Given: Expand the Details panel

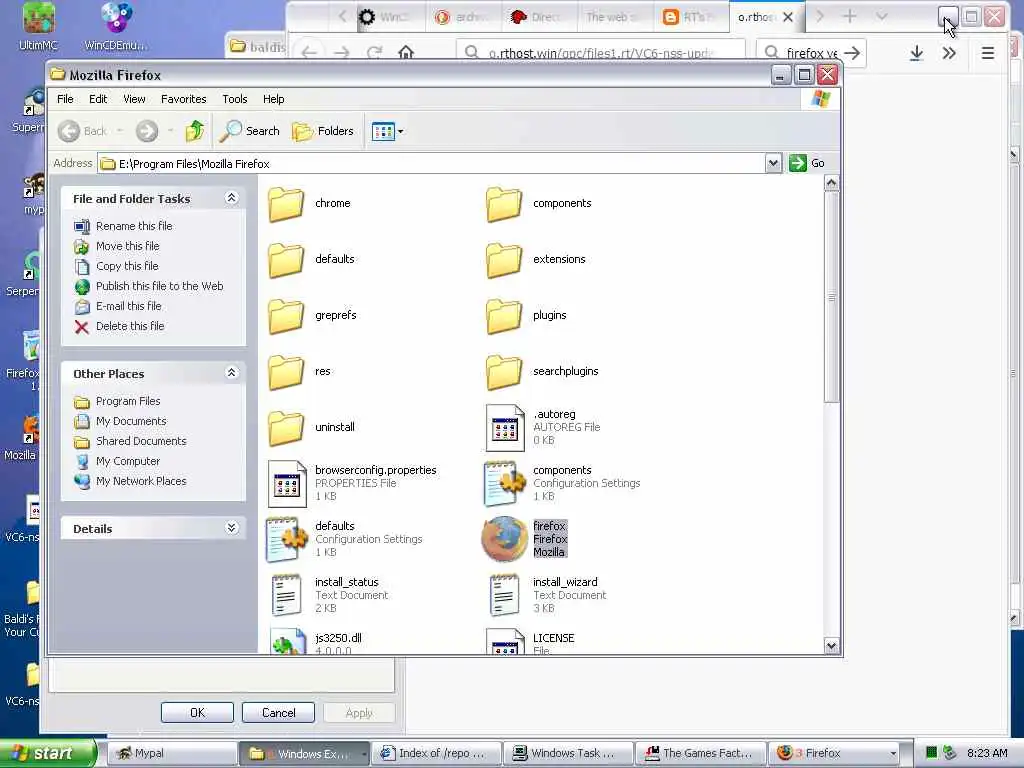Looking at the screenshot, I should (231, 528).
